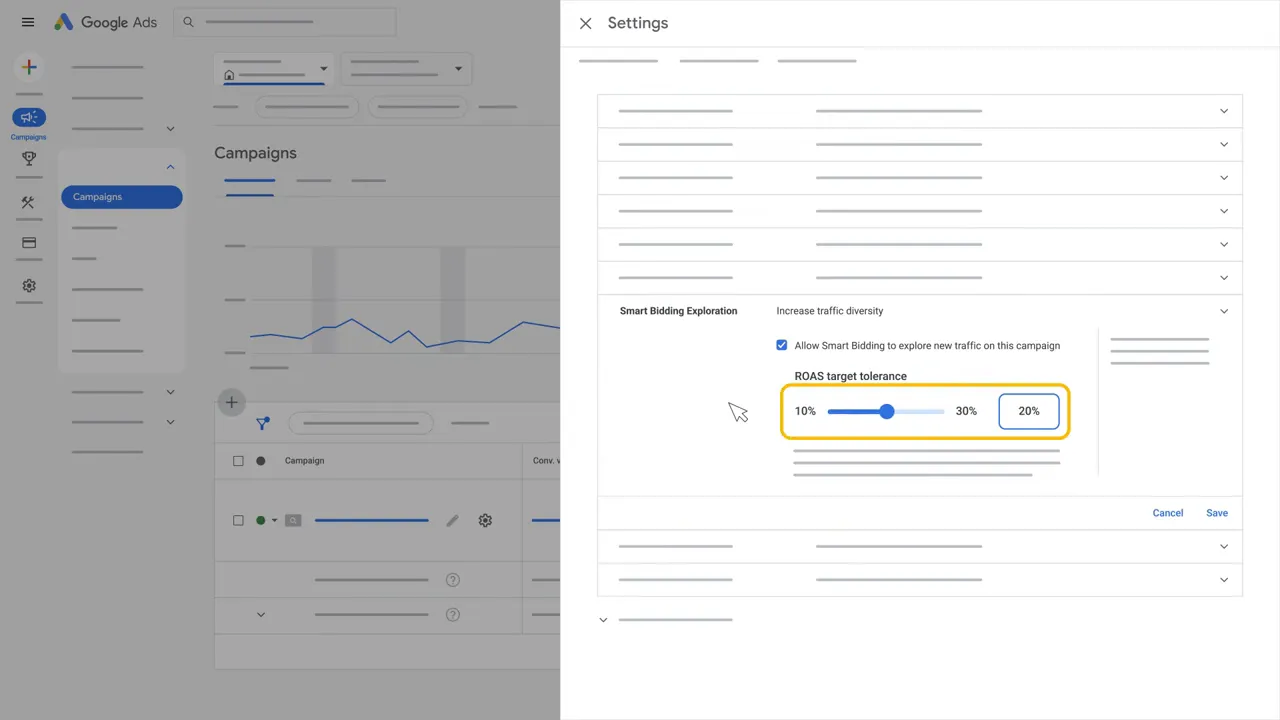
Task: Click the filter funnel icon
Action: pos(263,423)
